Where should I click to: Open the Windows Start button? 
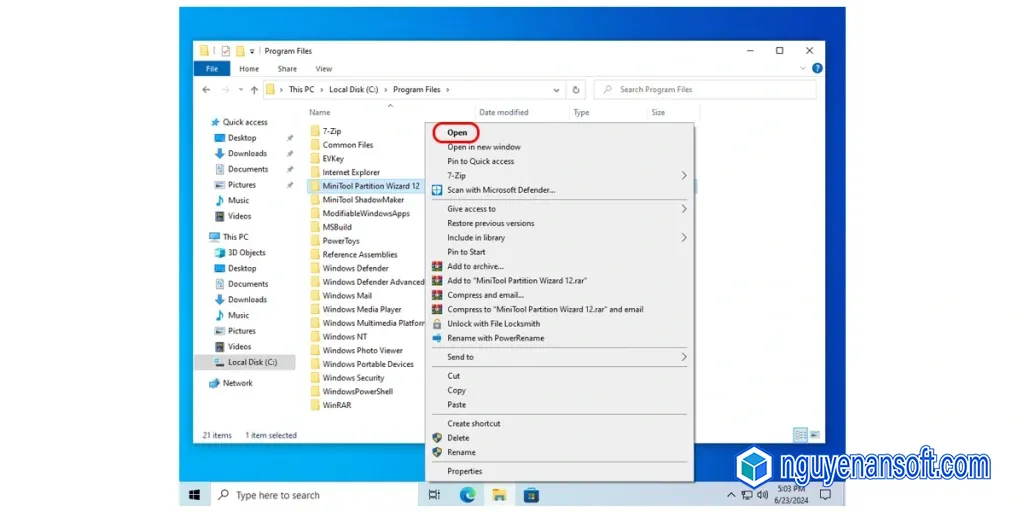coord(195,495)
